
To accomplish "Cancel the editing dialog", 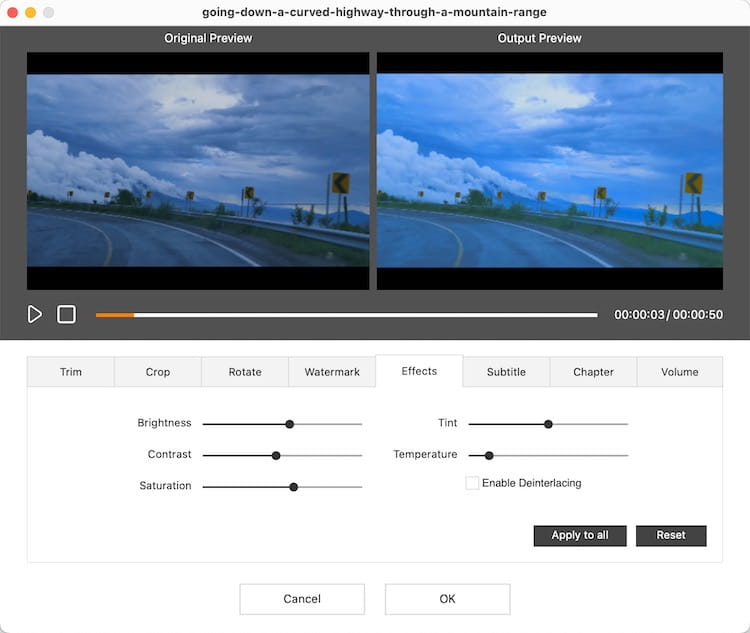I will coord(302,599).
